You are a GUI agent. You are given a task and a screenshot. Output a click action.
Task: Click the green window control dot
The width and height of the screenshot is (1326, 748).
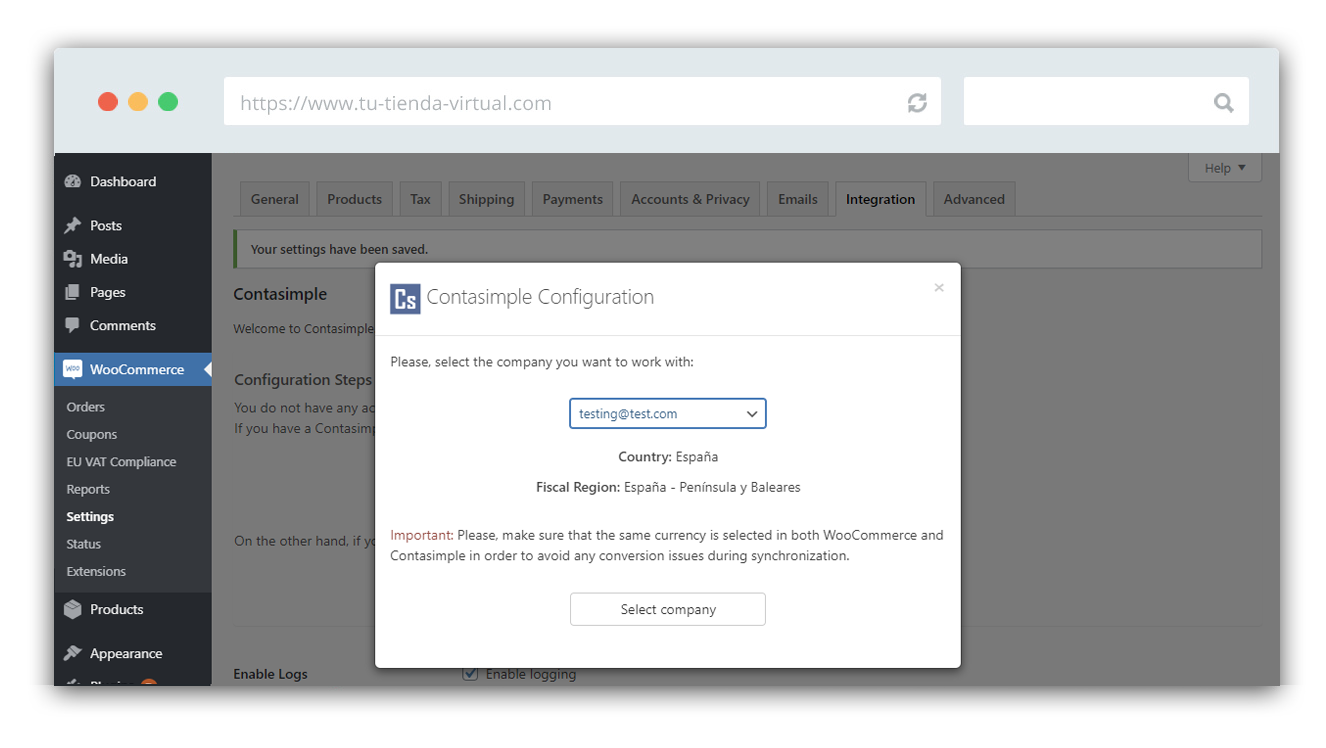(x=168, y=101)
